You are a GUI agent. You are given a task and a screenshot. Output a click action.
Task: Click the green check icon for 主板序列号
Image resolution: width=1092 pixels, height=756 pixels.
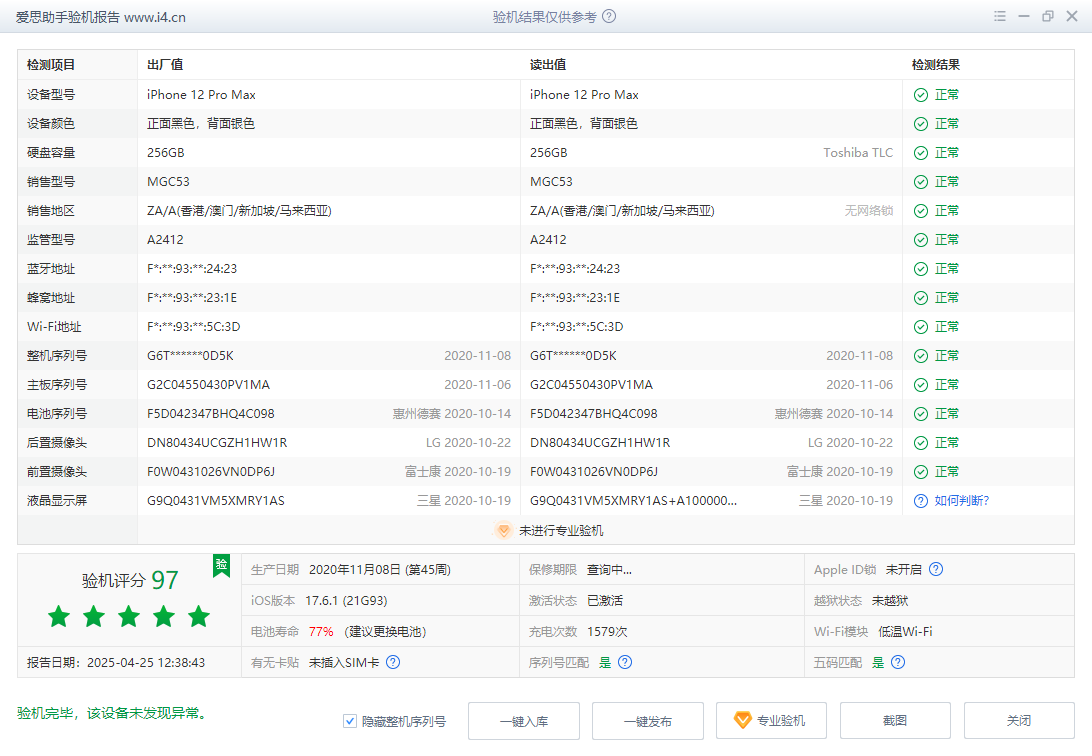(921, 385)
